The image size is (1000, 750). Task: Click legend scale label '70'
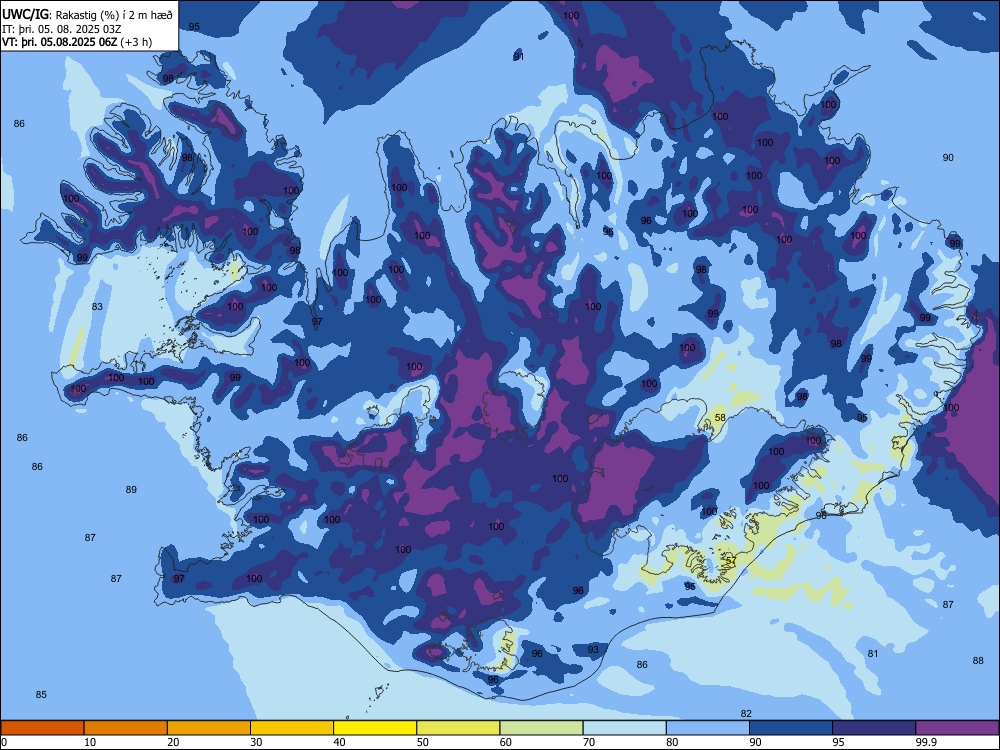click(x=589, y=742)
